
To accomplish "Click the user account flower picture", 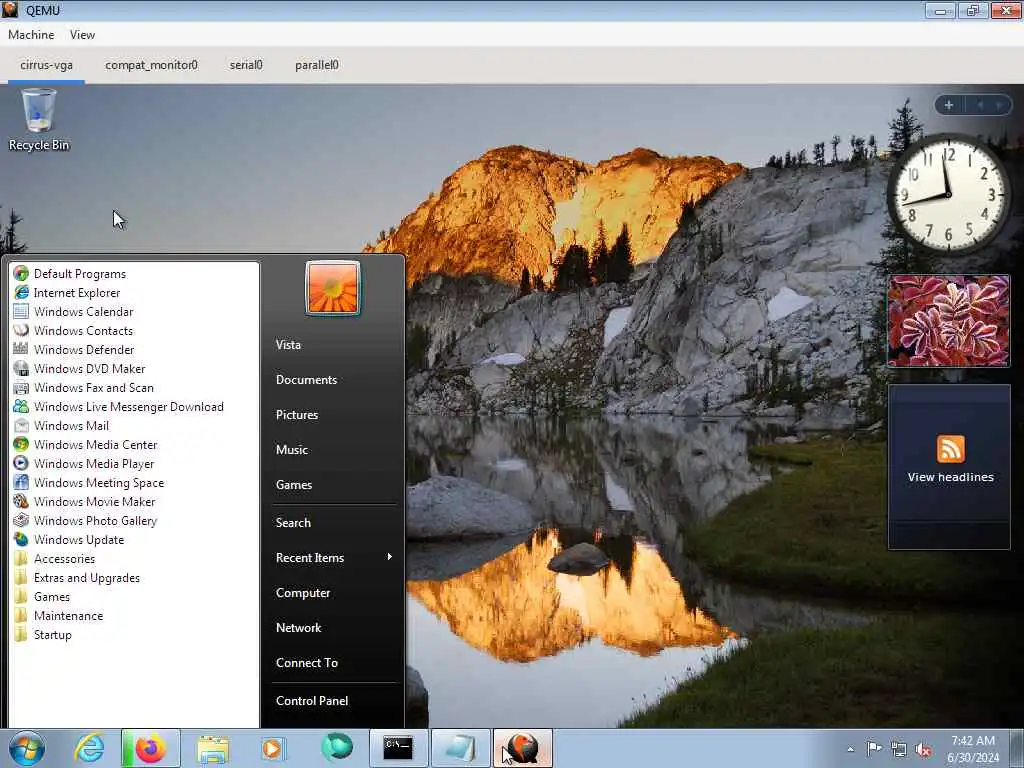I will [x=332, y=288].
